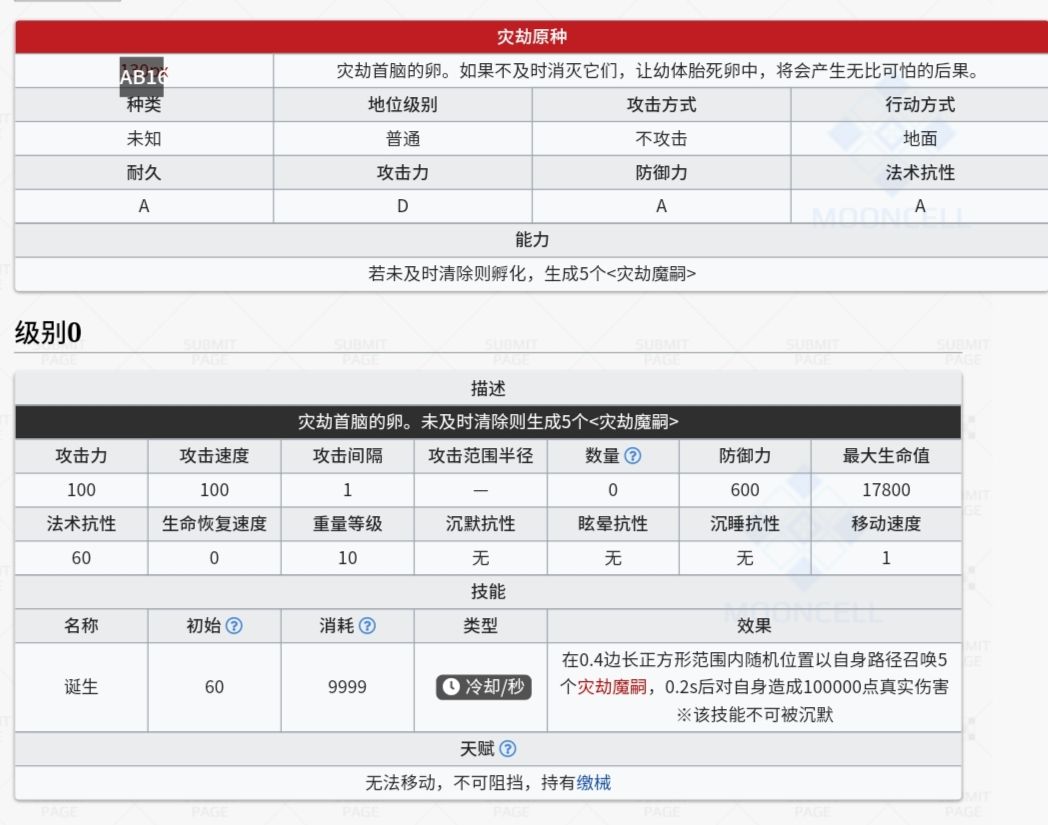Click the 地位级别 header cell
Screen dimensions: 1048x825
[402, 105]
